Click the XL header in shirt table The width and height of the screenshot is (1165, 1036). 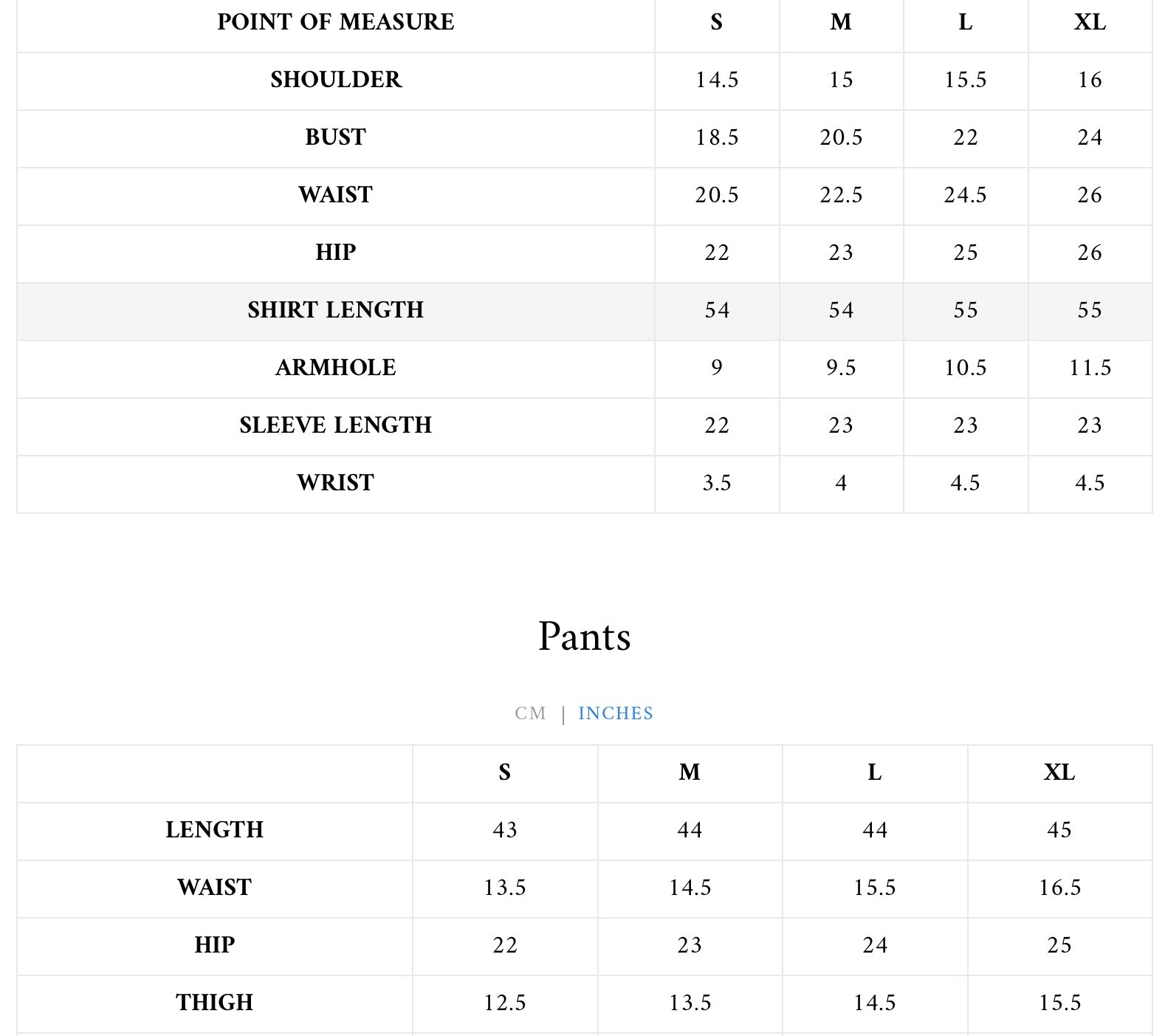(x=1090, y=22)
